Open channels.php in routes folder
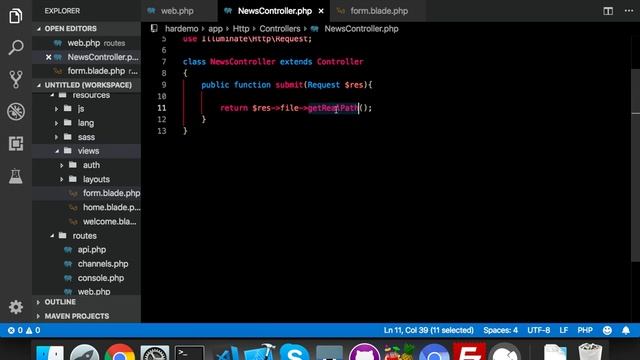The image size is (640, 360). (x=103, y=264)
